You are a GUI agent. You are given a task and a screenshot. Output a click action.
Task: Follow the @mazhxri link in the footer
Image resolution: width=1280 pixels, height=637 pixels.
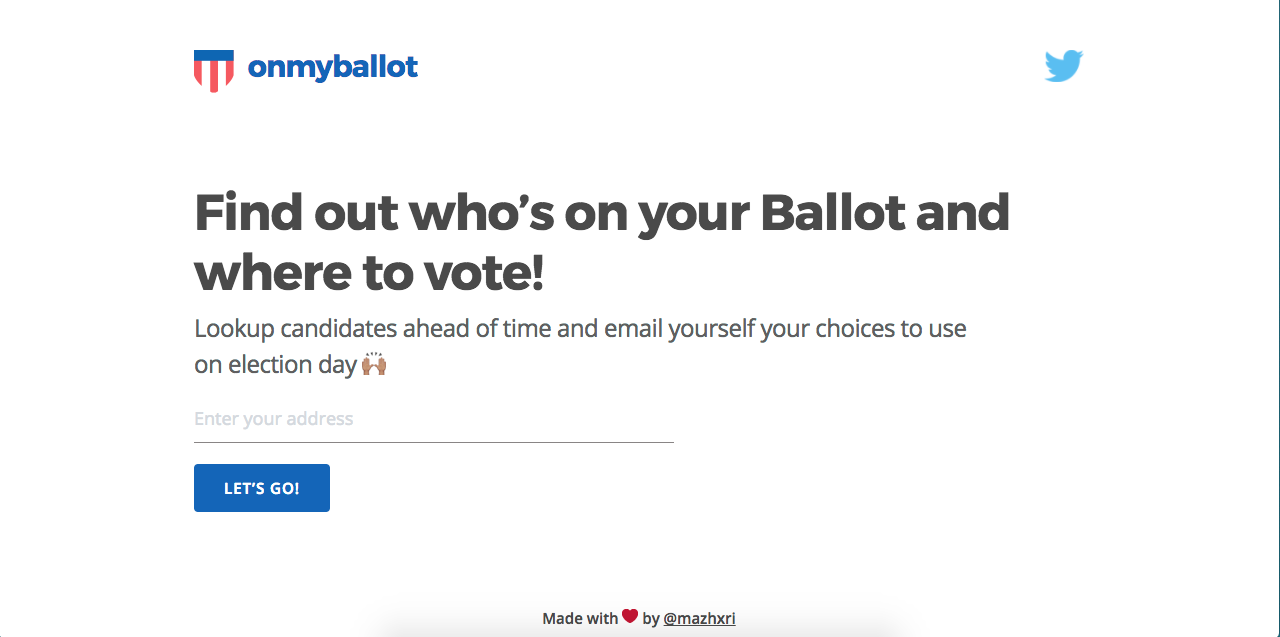700,618
